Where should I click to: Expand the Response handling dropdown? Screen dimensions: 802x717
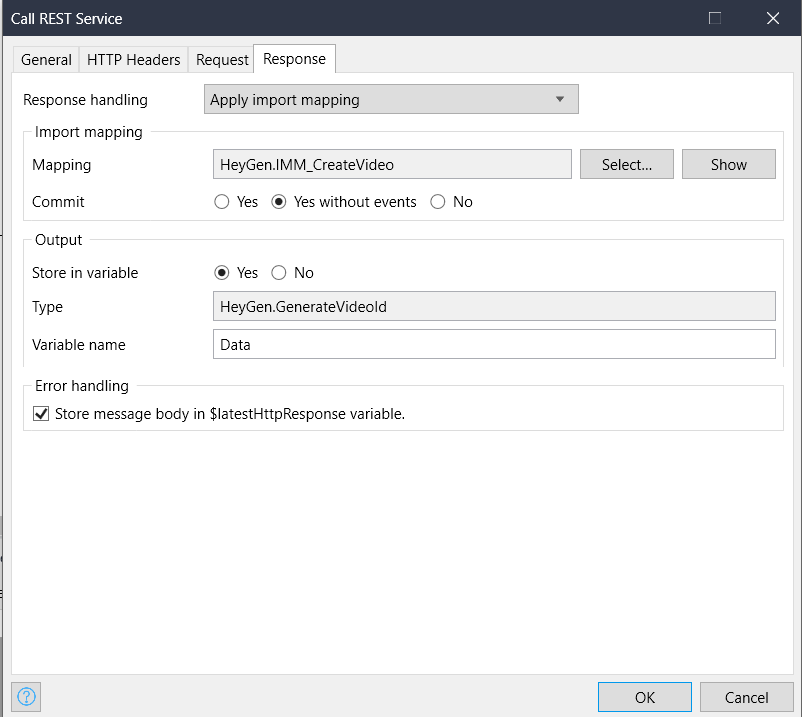391,100
